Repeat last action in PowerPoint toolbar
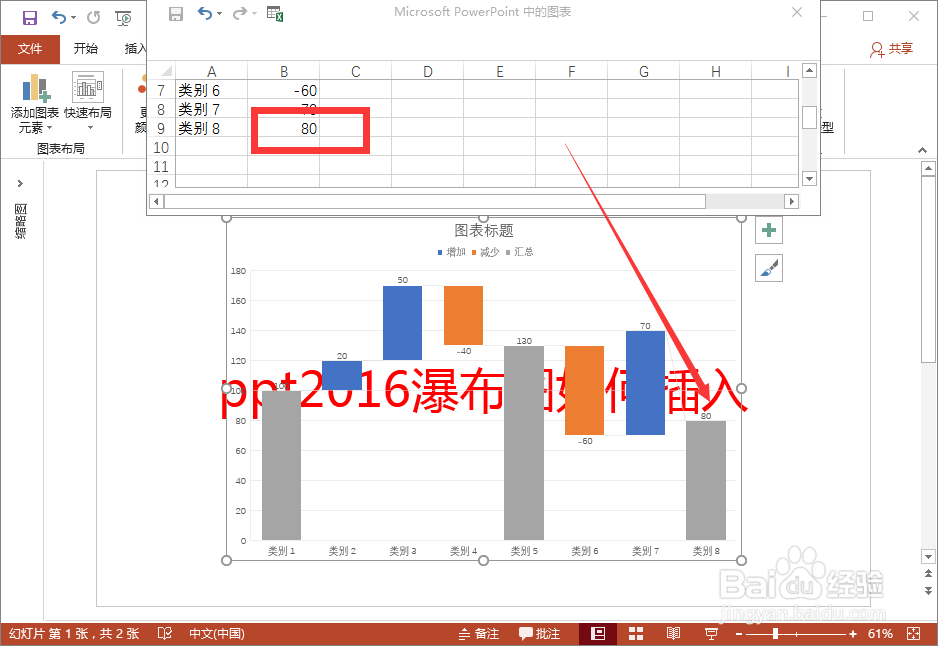938x646 pixels. coord(93,17)
